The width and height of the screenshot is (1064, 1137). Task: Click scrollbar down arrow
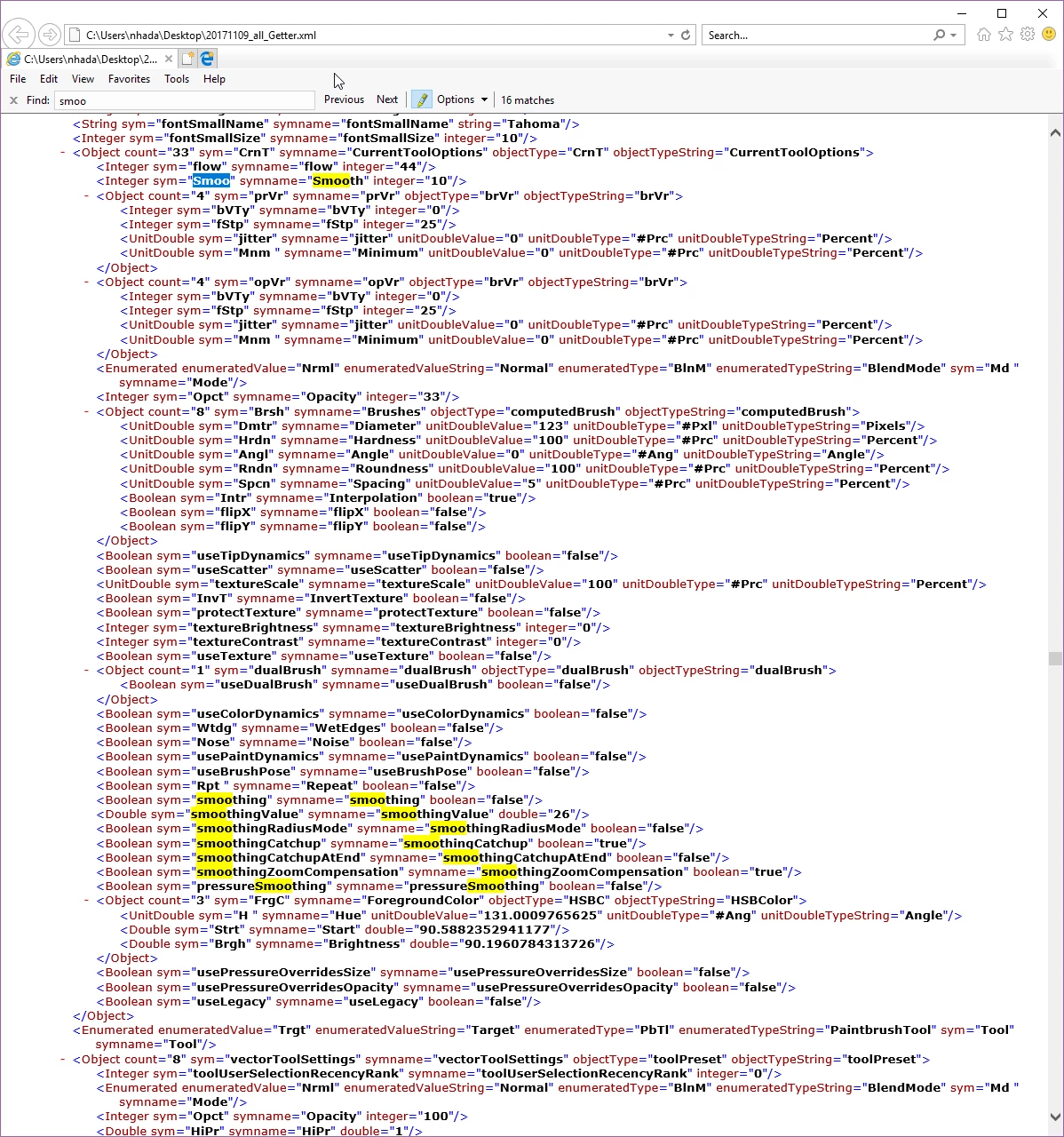click(x=1055, y=1117)
